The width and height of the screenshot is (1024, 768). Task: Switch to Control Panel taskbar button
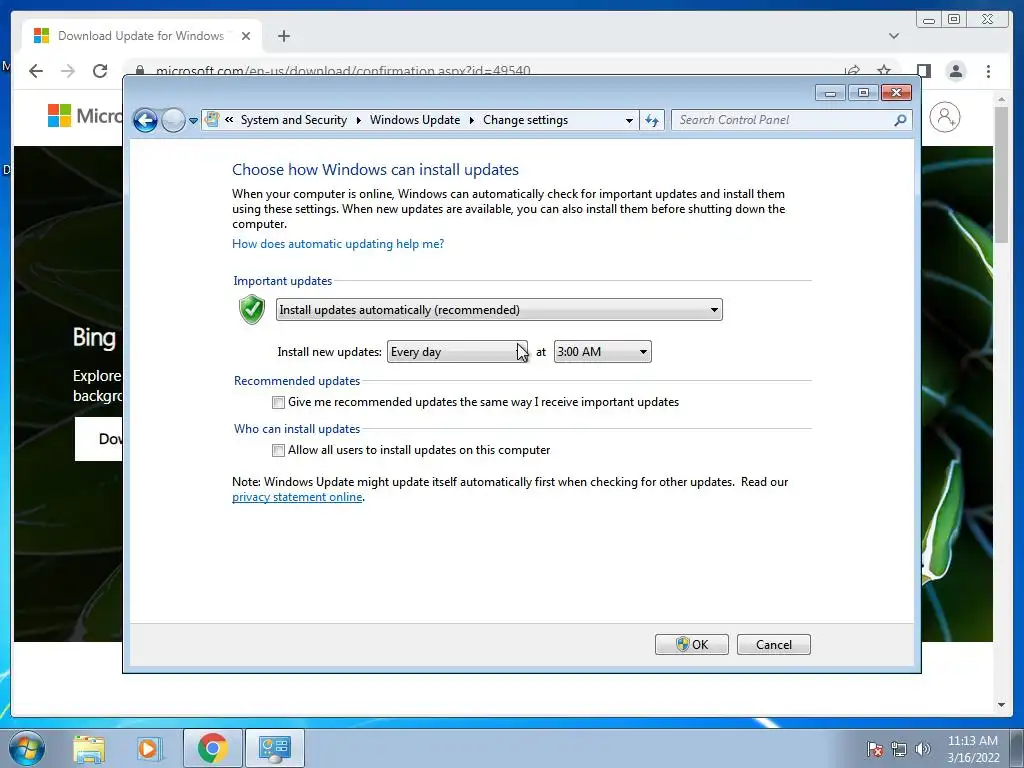274,748
